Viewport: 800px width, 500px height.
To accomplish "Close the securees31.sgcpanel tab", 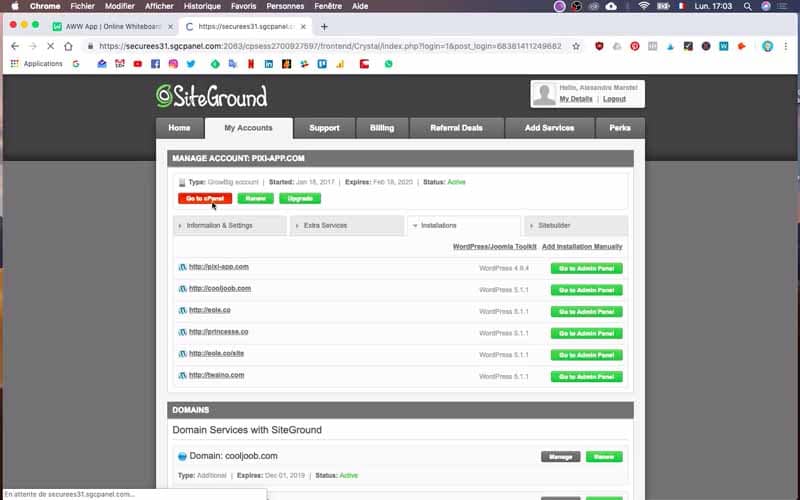I will tap(303, 27).
